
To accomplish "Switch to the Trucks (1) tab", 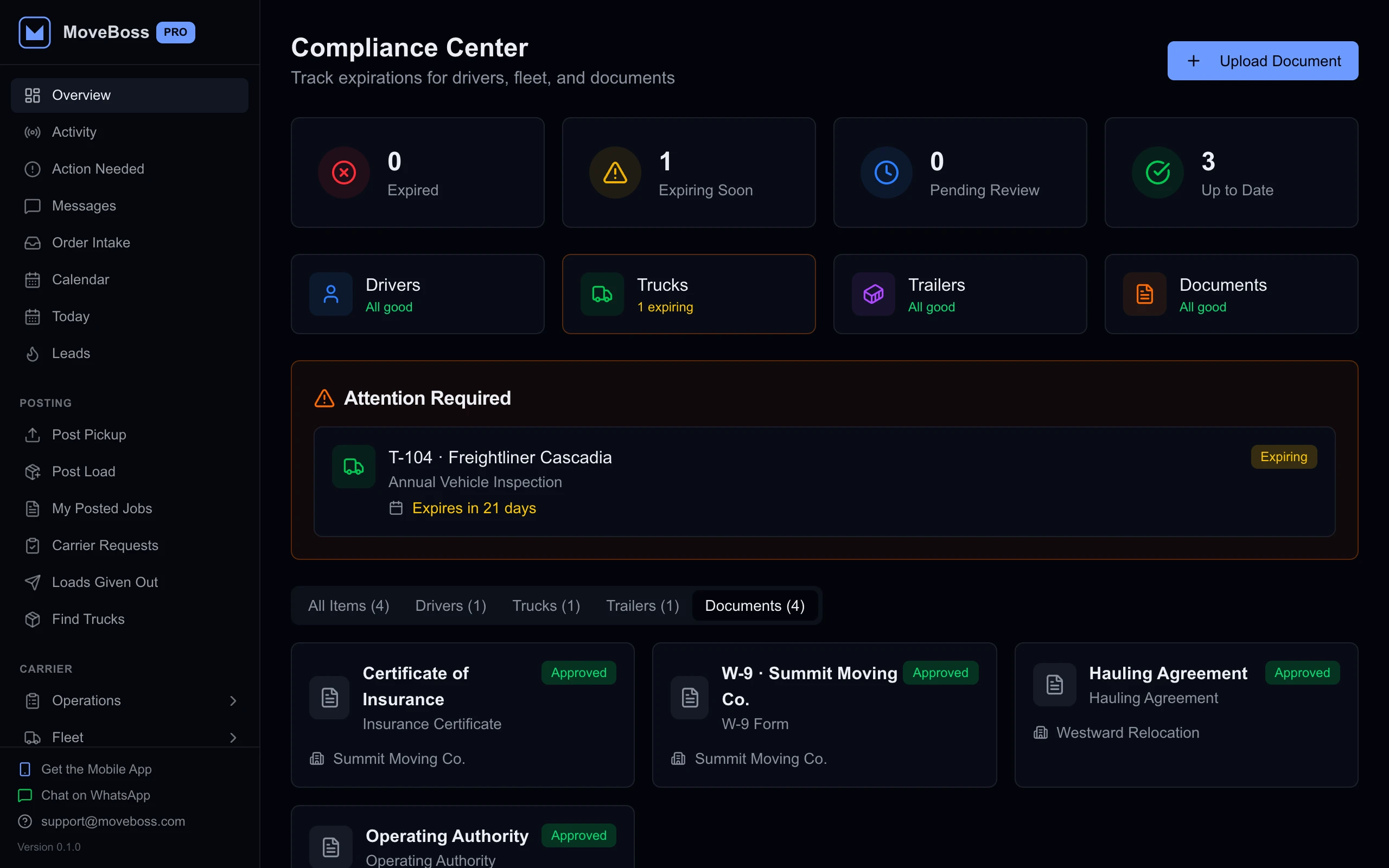I will coord(546,605).
